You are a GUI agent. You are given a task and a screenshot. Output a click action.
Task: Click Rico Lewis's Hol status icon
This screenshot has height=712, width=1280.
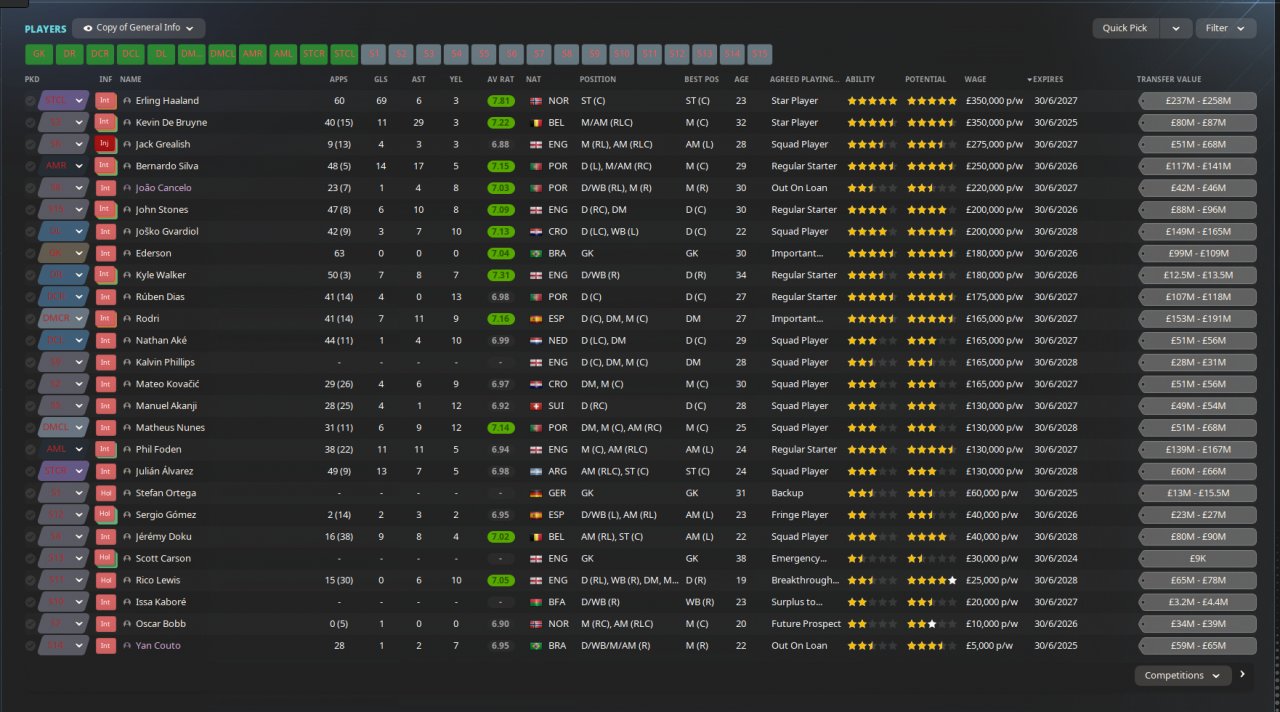(x=105, y=580)
